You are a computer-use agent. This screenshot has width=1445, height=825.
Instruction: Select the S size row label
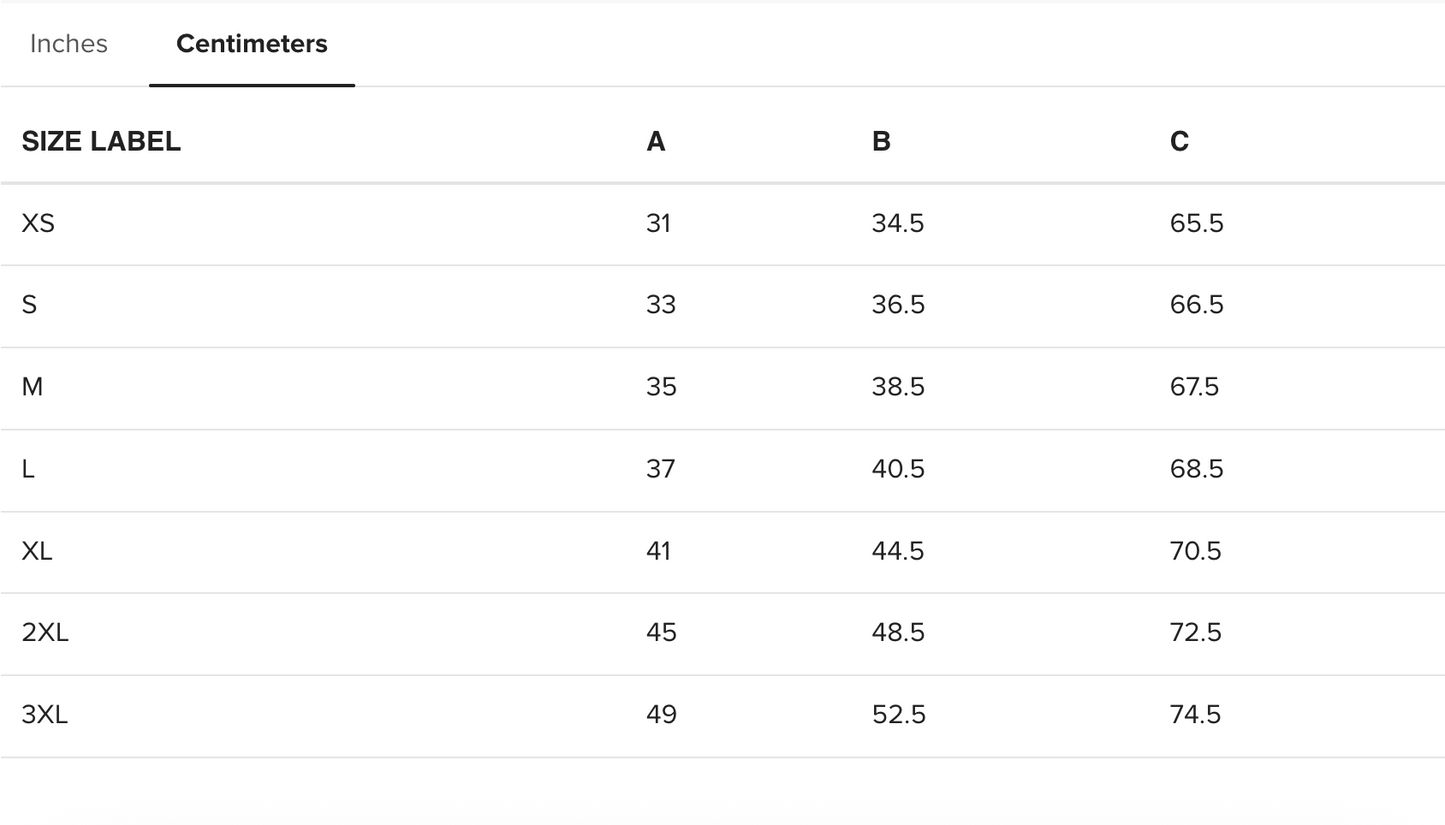pos(30,305)
